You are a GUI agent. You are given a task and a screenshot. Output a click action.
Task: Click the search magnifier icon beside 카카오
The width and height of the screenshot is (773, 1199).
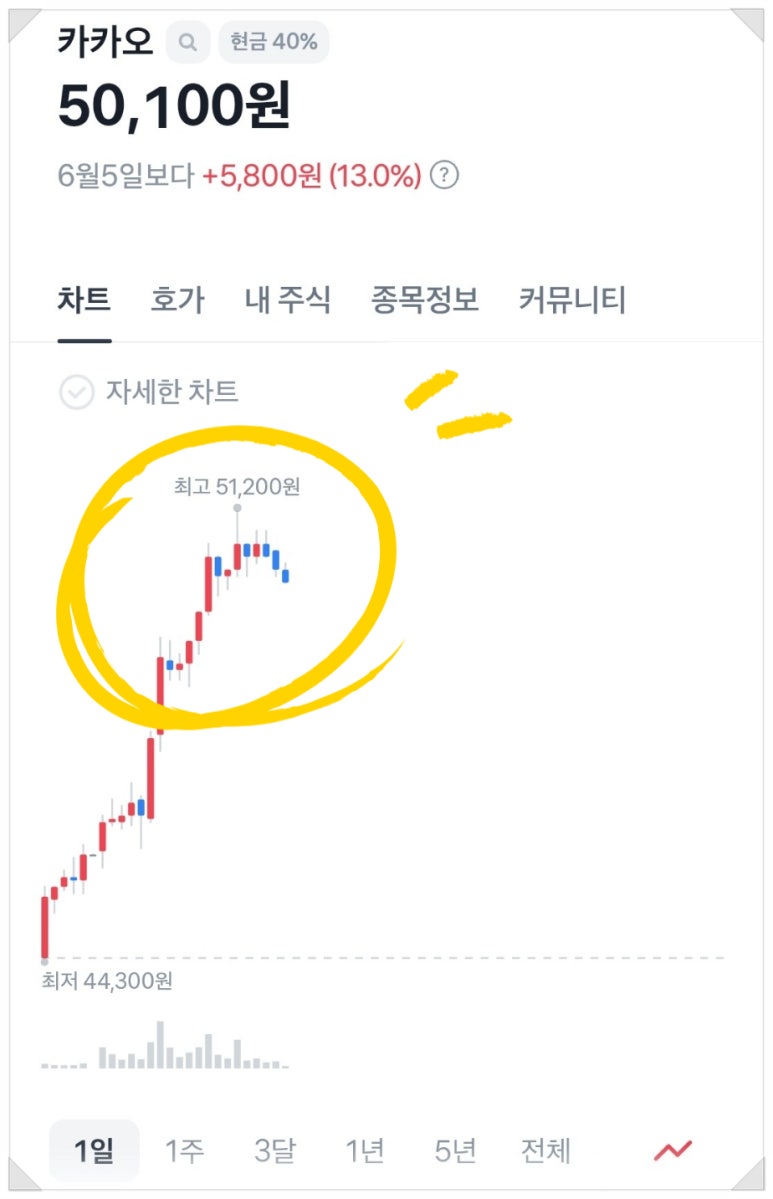pyautogui.click(x=188, y=41)
